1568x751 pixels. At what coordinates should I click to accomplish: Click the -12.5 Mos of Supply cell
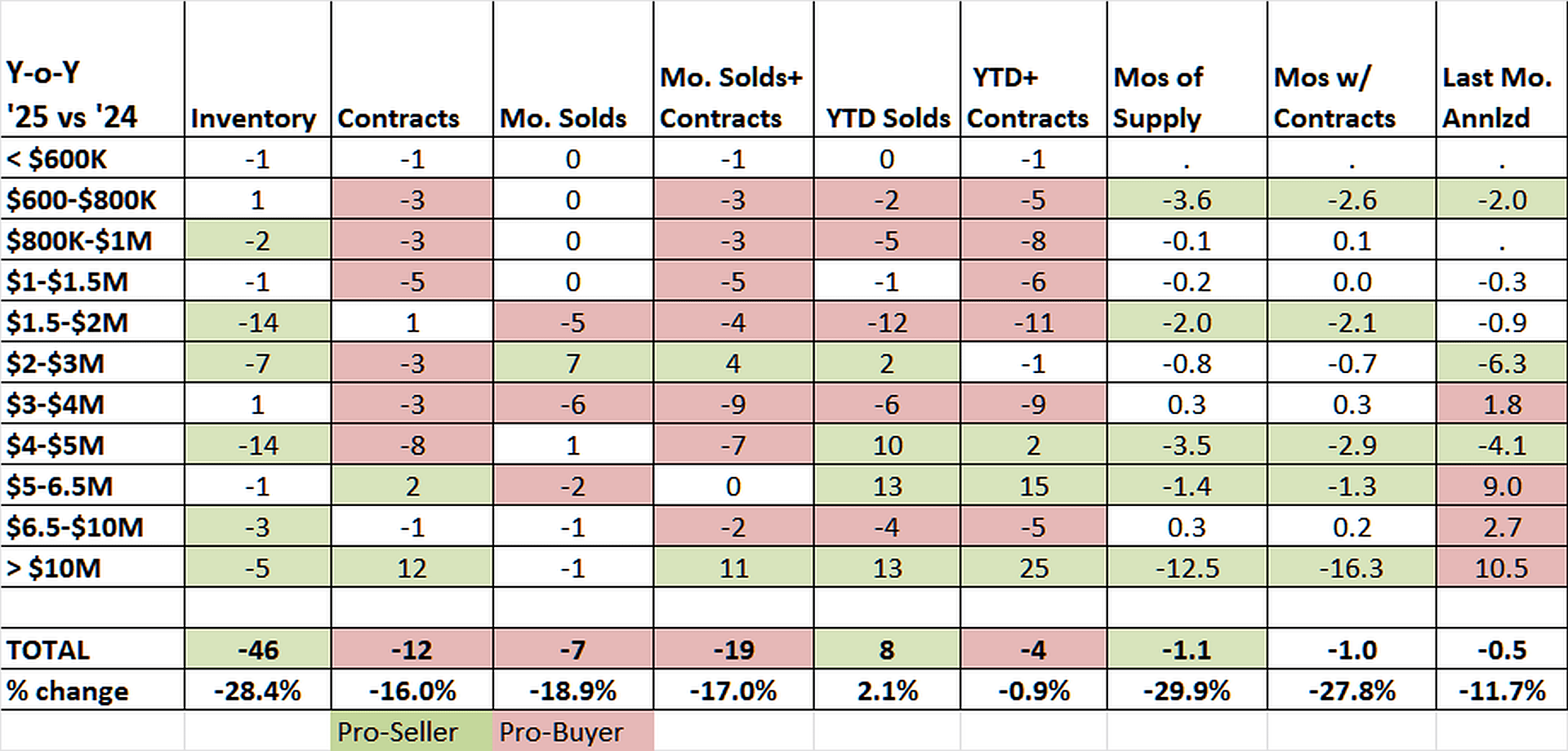(1187, 567)
